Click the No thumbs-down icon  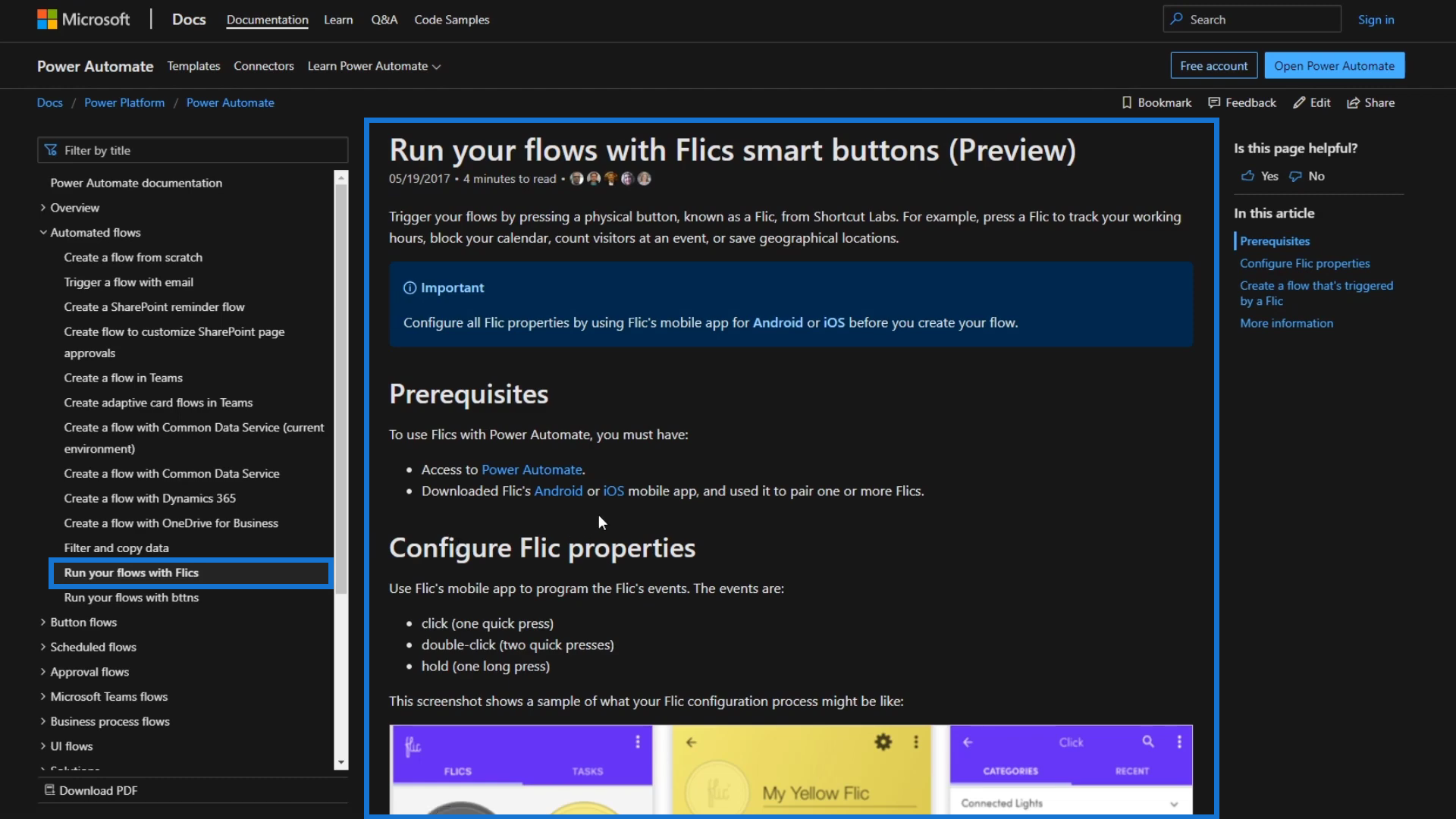tap(1296, 176)
